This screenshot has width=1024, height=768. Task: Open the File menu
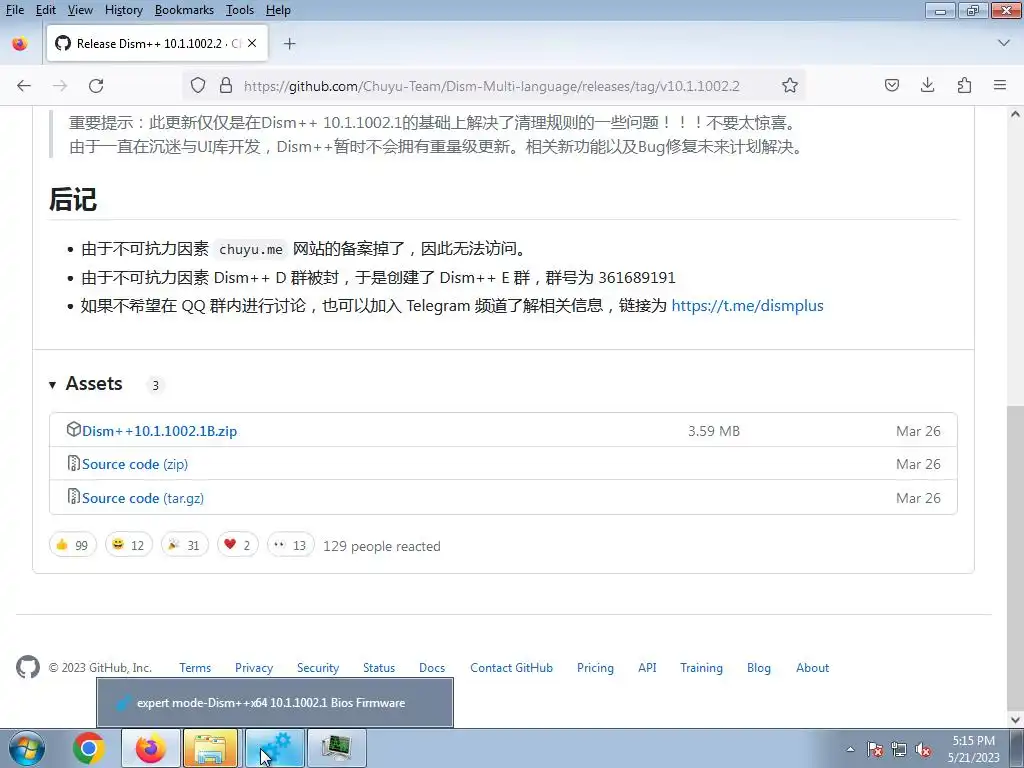[x=14, y=10]
